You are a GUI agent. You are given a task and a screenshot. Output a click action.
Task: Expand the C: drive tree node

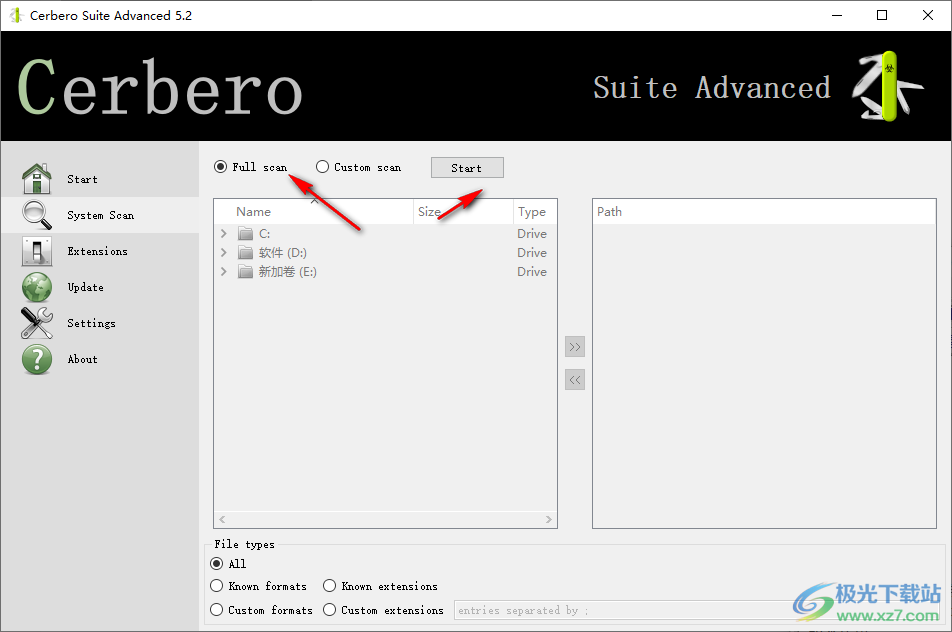[223, 234]
